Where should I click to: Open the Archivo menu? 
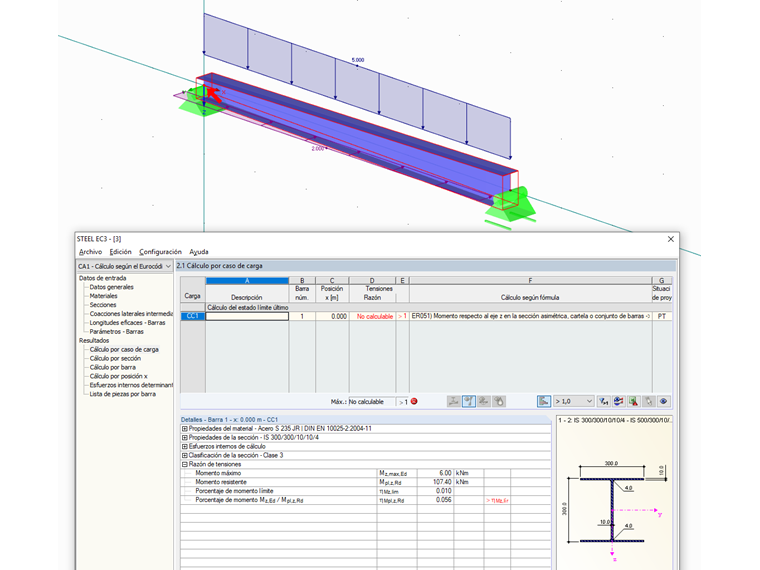click(91, 252)
